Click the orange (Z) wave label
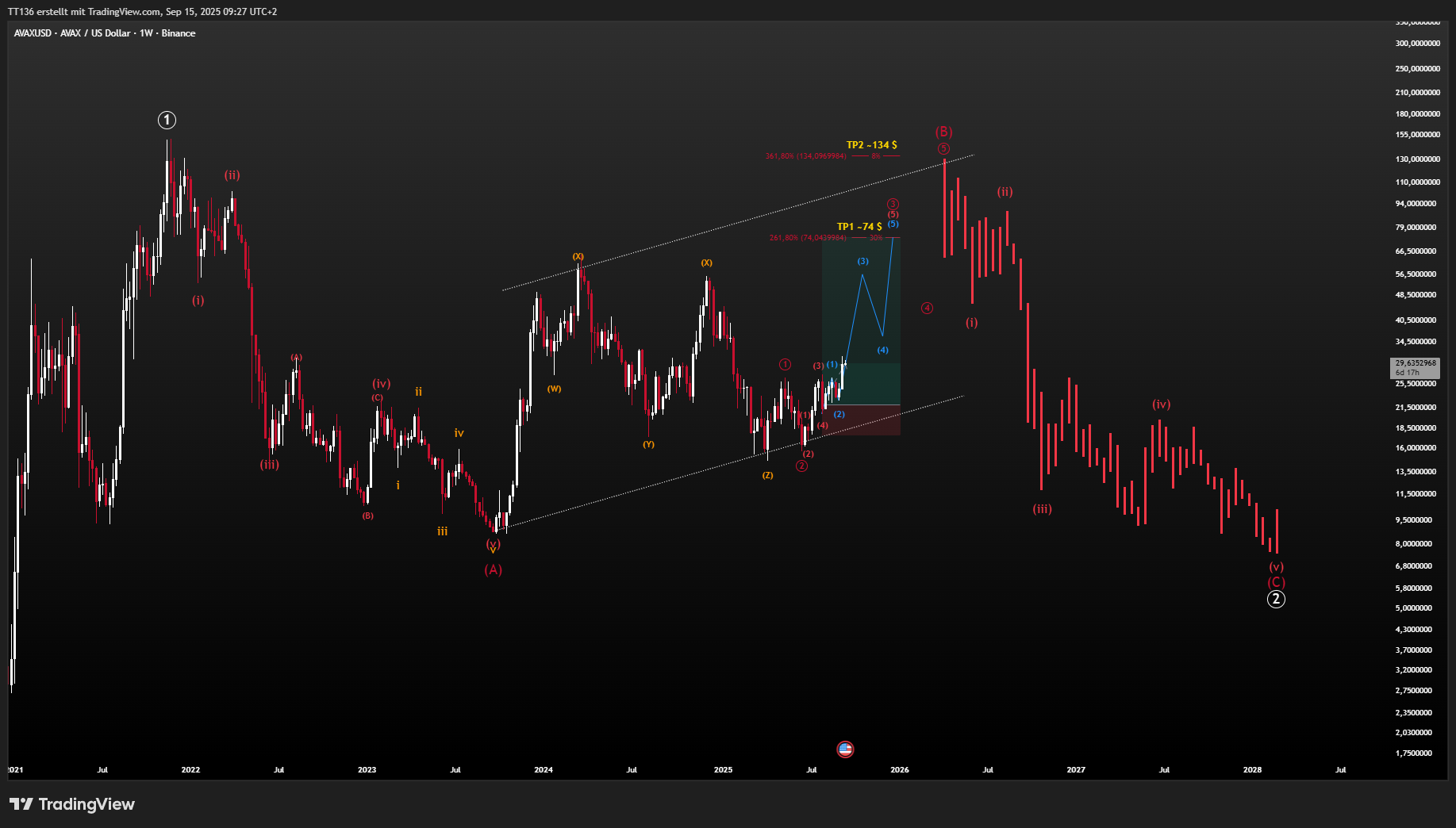 point(767,475)
